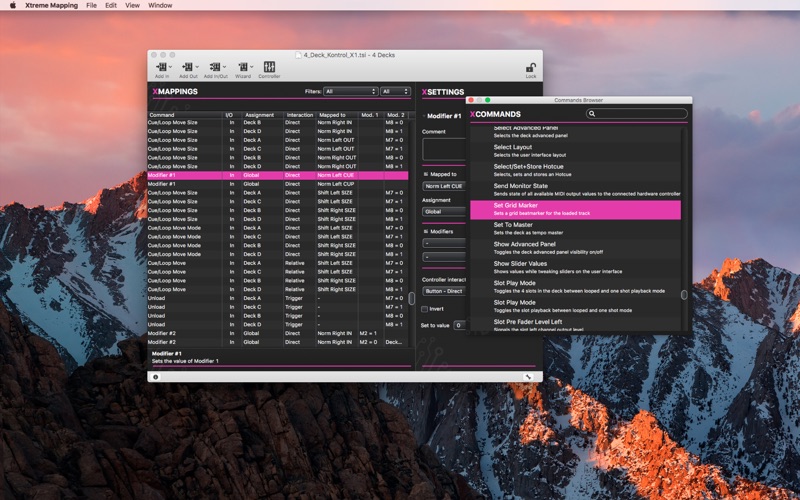Viewport: 800px width, 500px height.
Task: Click the Commands Browser scrollbar thumb
Action: [x=684, y=294]
